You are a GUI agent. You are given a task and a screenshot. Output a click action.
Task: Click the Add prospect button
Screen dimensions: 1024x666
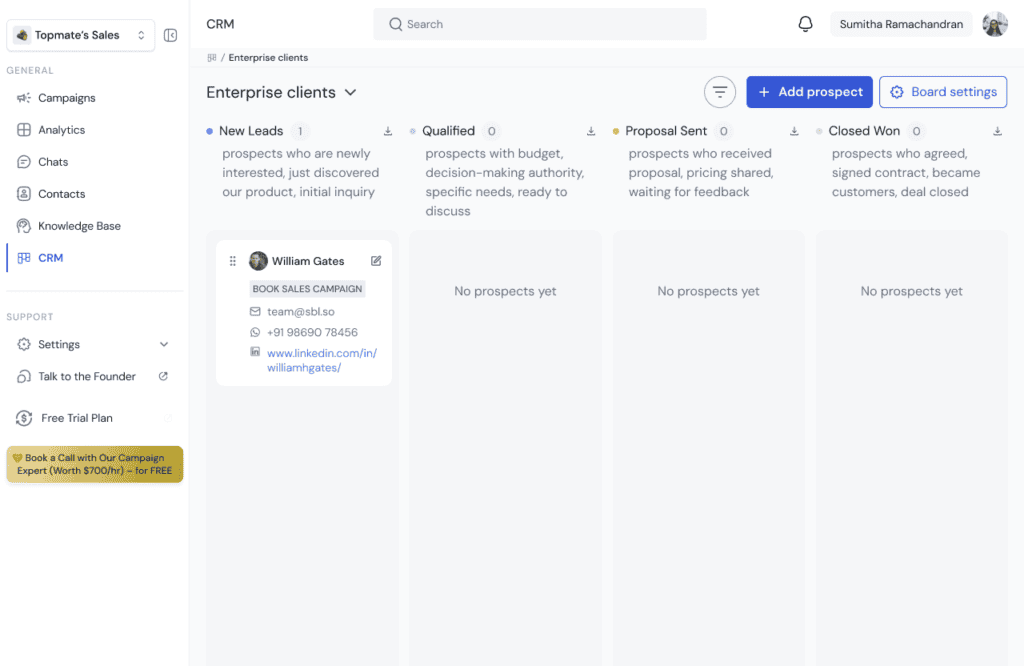pos(809,92)
